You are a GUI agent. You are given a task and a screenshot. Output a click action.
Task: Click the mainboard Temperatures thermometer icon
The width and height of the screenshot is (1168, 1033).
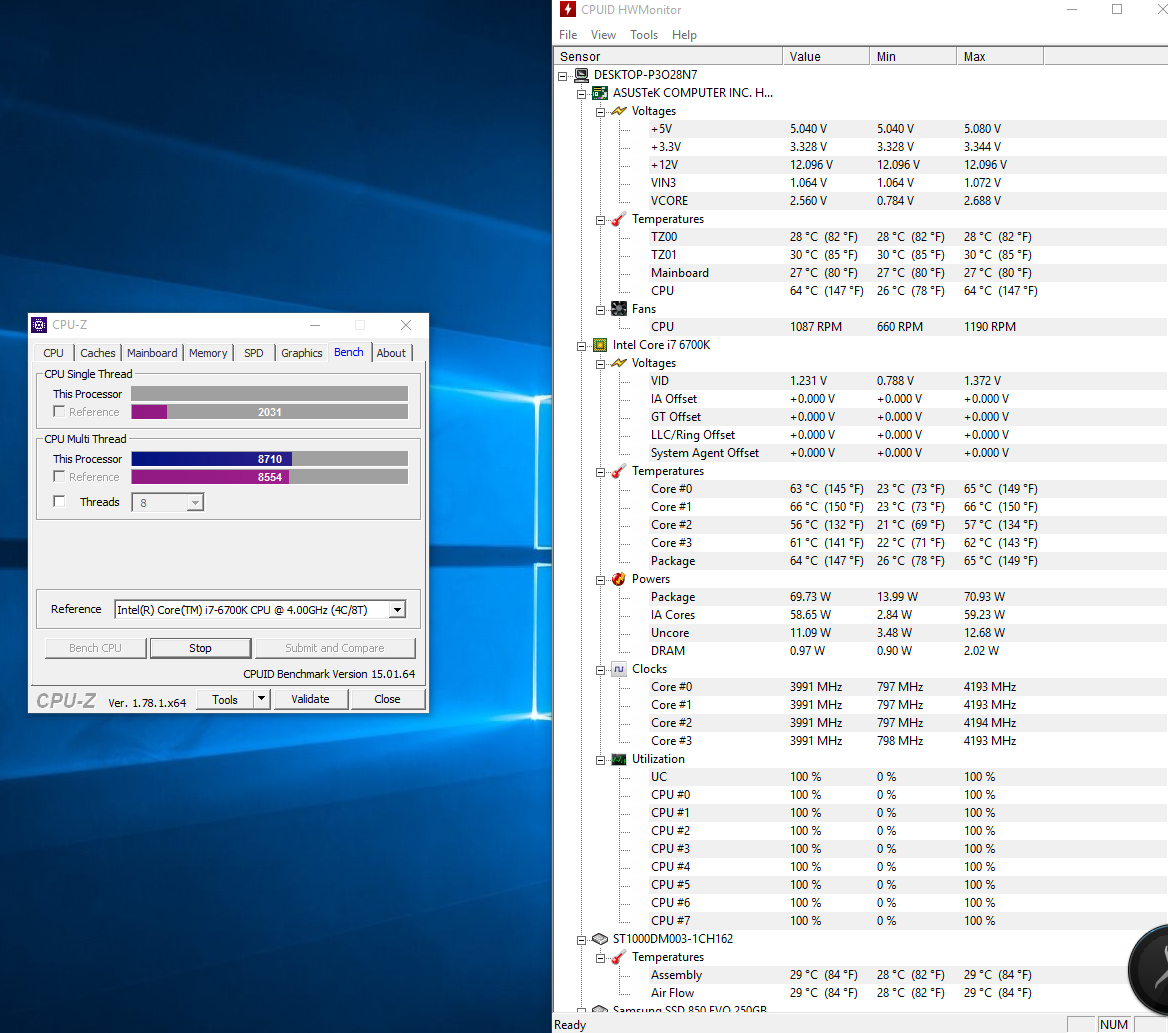pos(619,219)
